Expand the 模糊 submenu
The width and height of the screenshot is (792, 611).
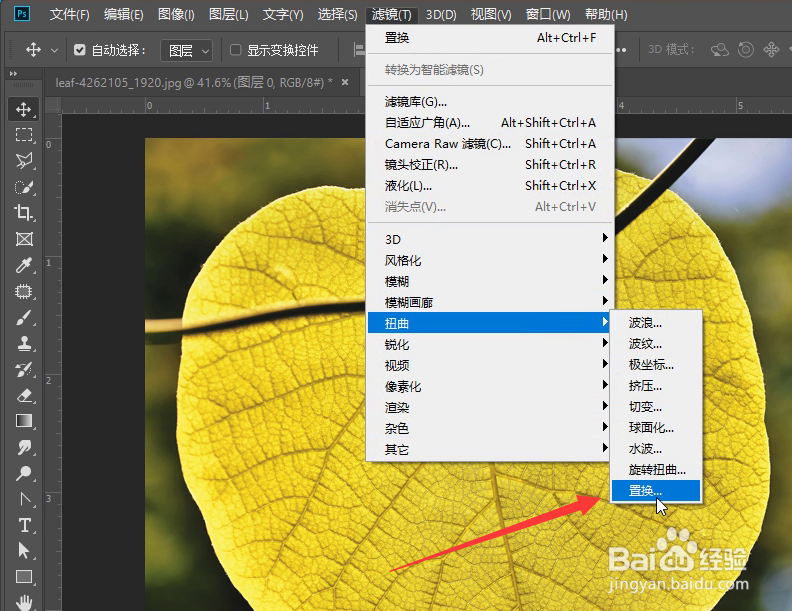[489, 281]
